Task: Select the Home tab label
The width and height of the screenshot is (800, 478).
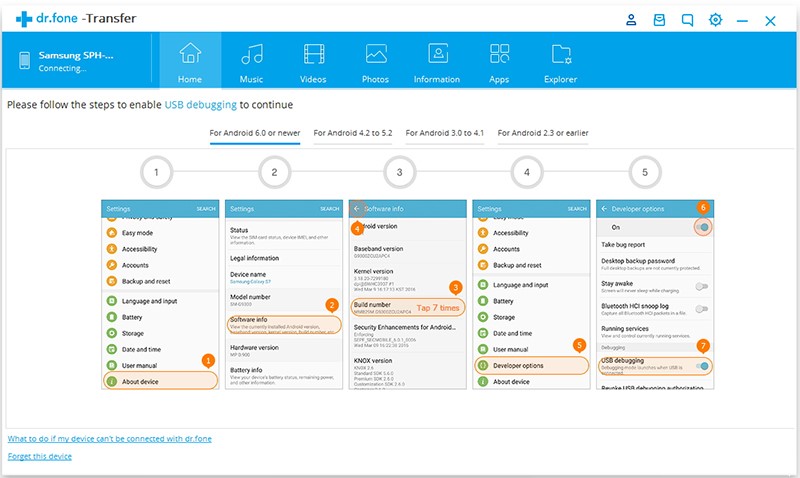Action: coord(190,79)
